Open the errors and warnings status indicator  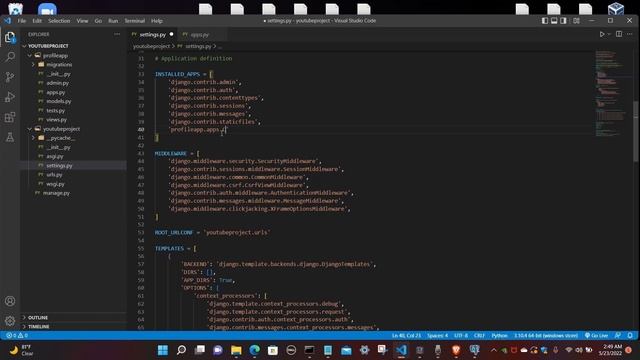pos(17,336)
